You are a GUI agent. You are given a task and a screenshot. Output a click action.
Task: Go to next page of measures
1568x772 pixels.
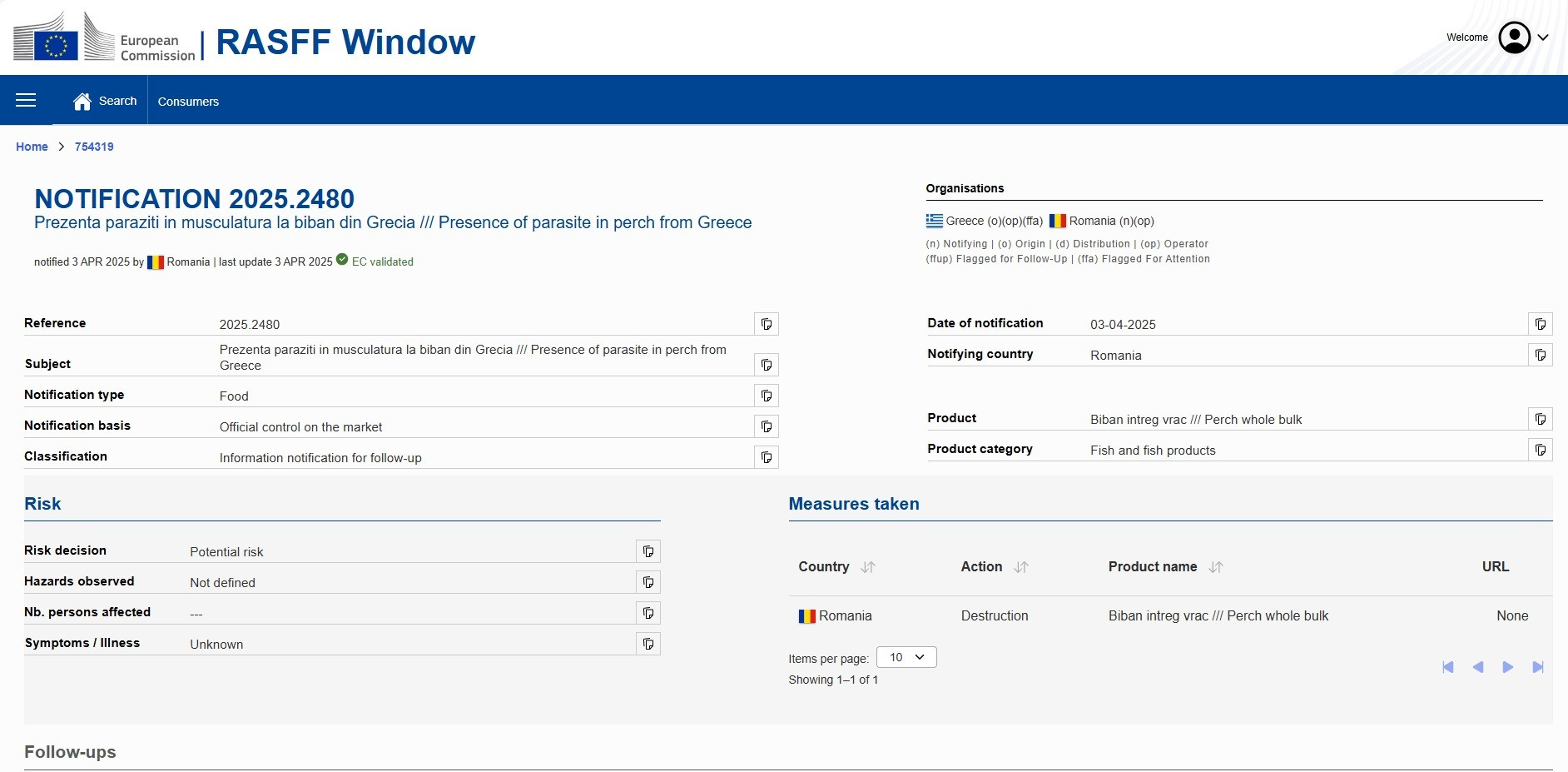click(1507, 667)
